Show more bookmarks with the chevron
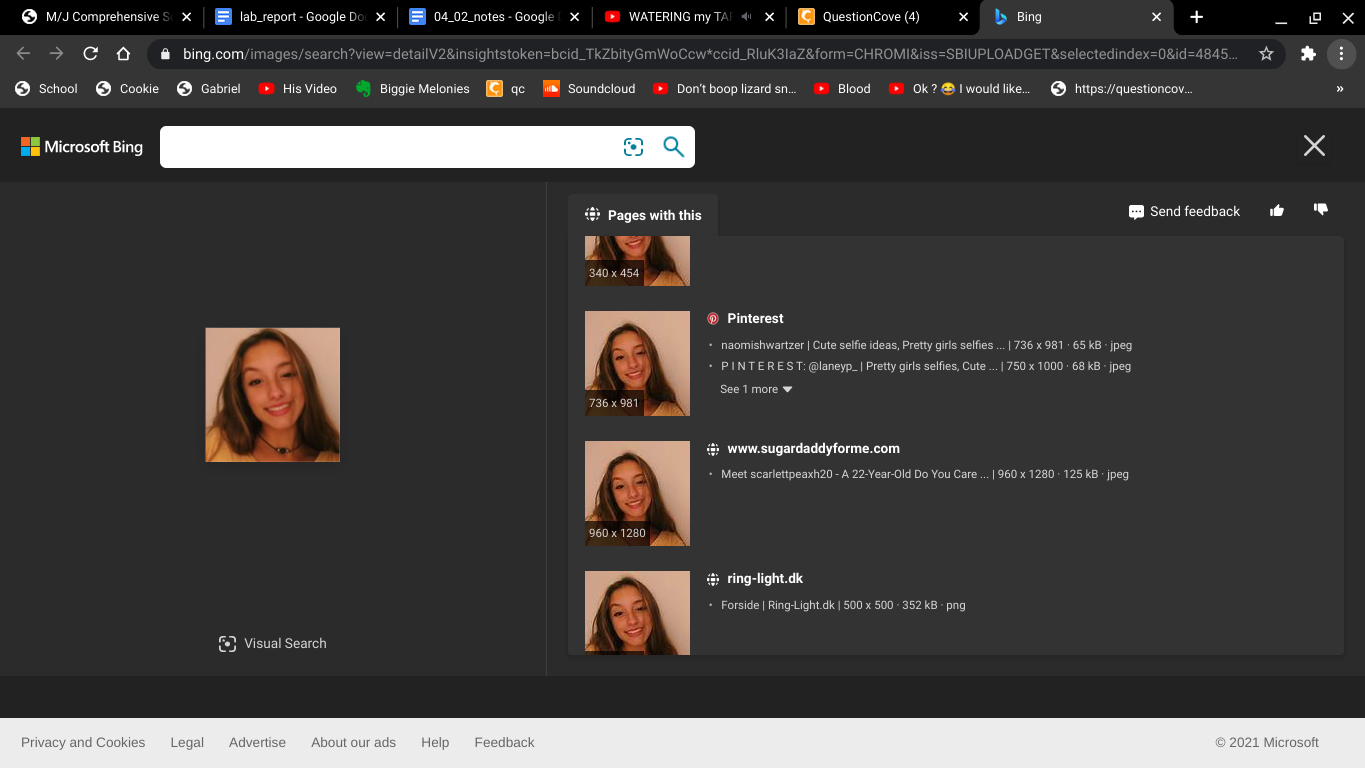This screenshot has width=1365, height=768. [x=1340, y=89]
